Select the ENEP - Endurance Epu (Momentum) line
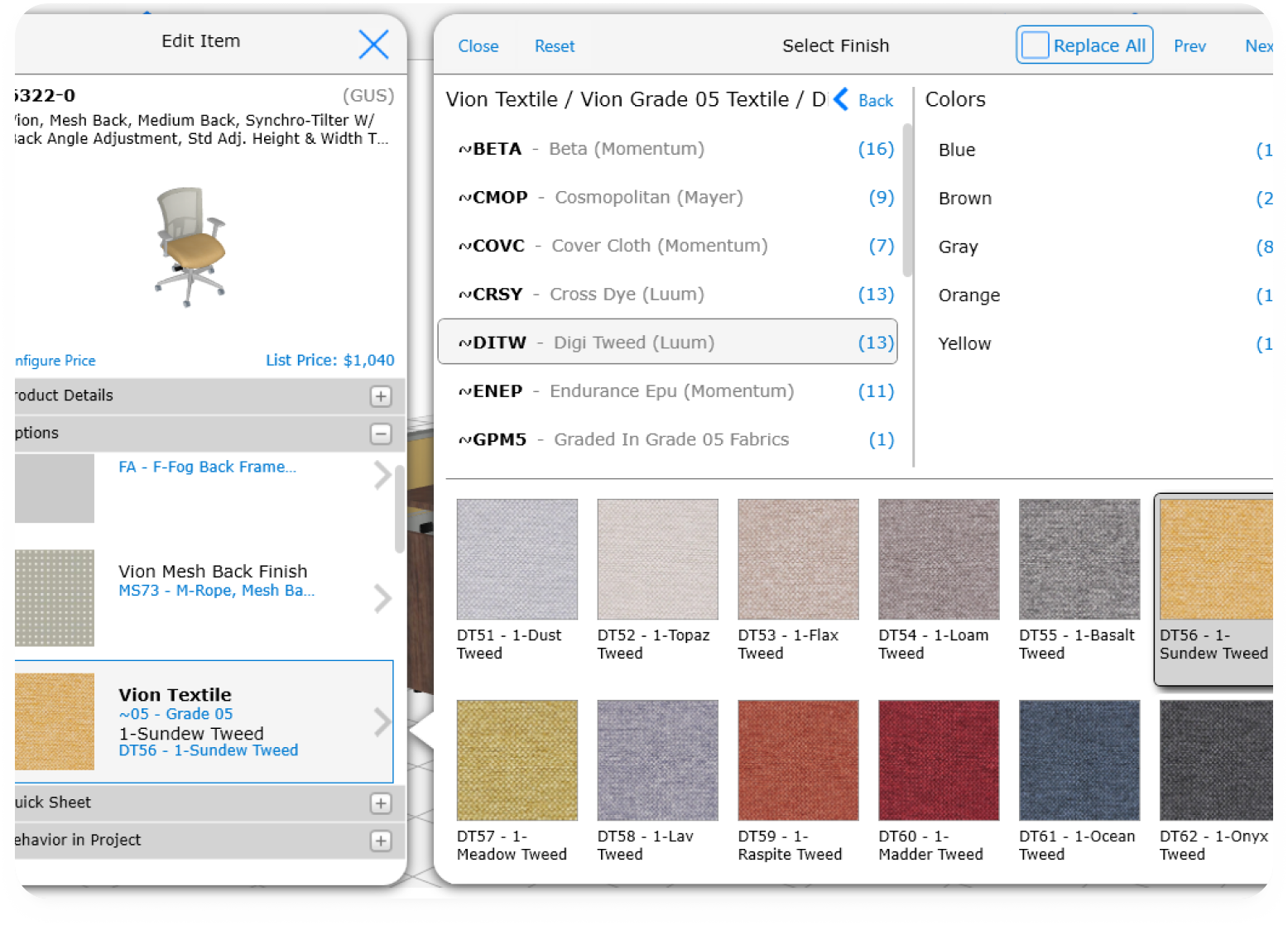 [x=668, y=391]
